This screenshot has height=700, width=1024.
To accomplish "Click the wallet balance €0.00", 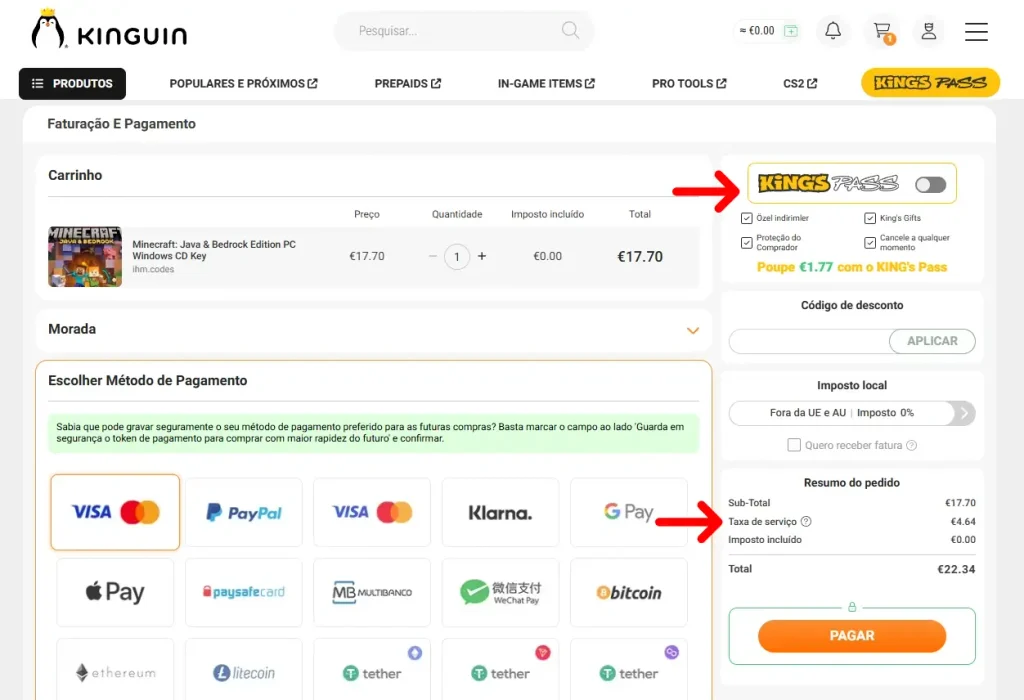I will 757,31.
